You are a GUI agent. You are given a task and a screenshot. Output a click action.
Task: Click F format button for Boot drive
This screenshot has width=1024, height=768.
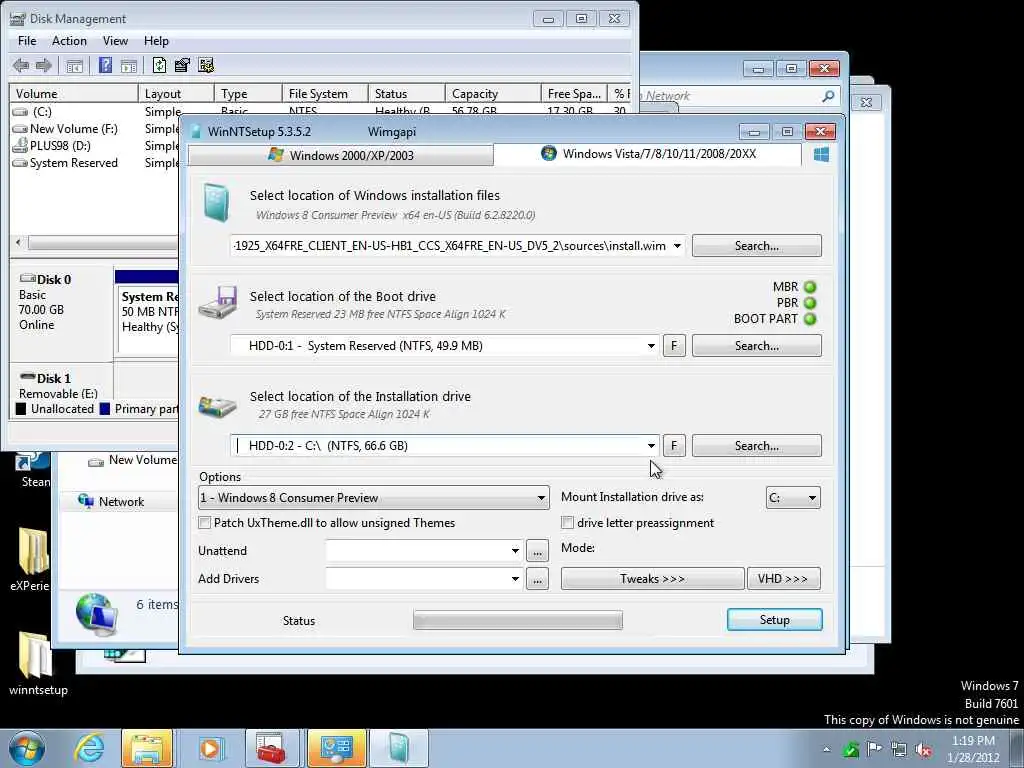[674, 346]
